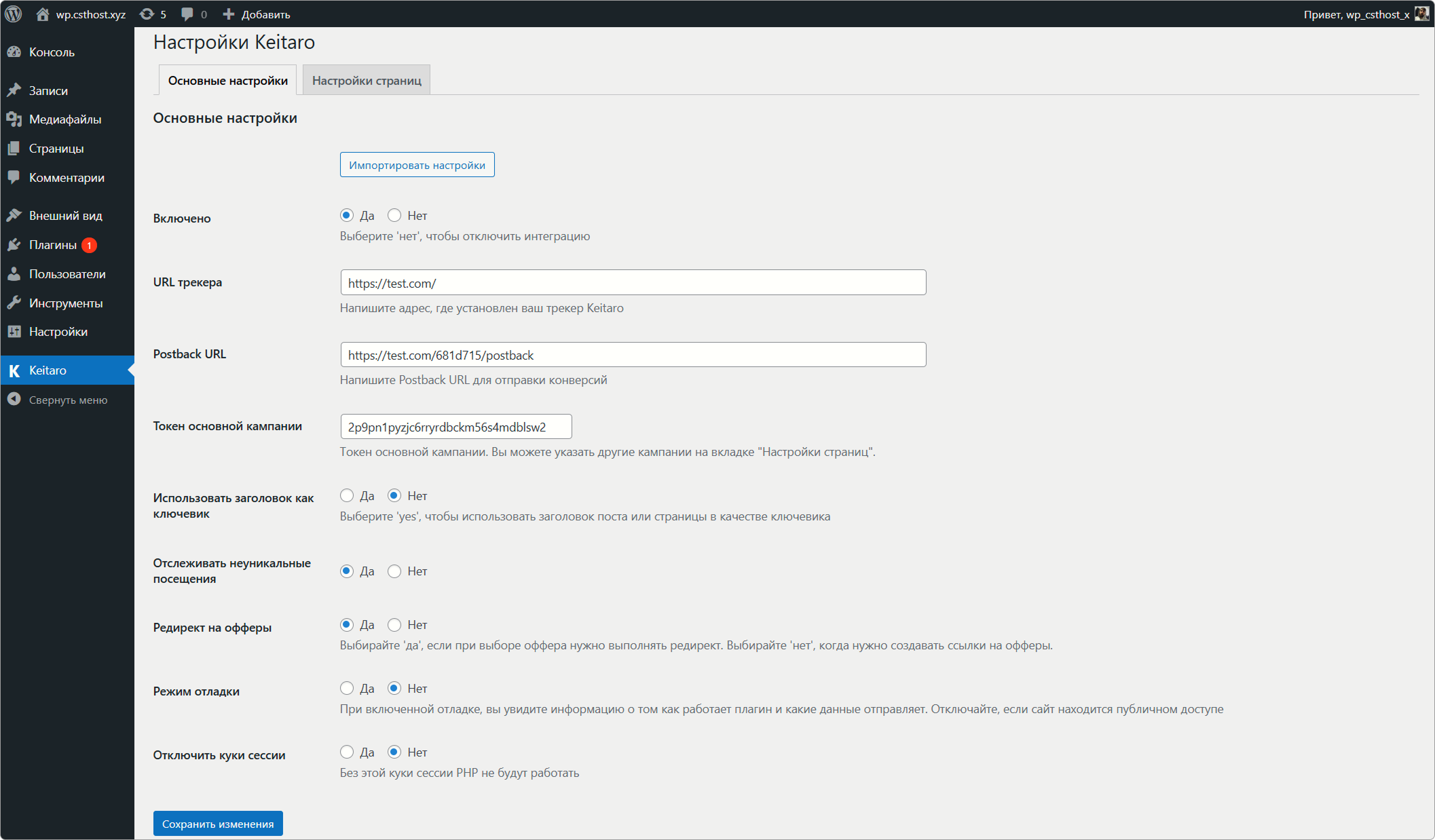1435x840 pixels.
Task: Choose Да for Отключить куки сессии
Action: point(347,752)
